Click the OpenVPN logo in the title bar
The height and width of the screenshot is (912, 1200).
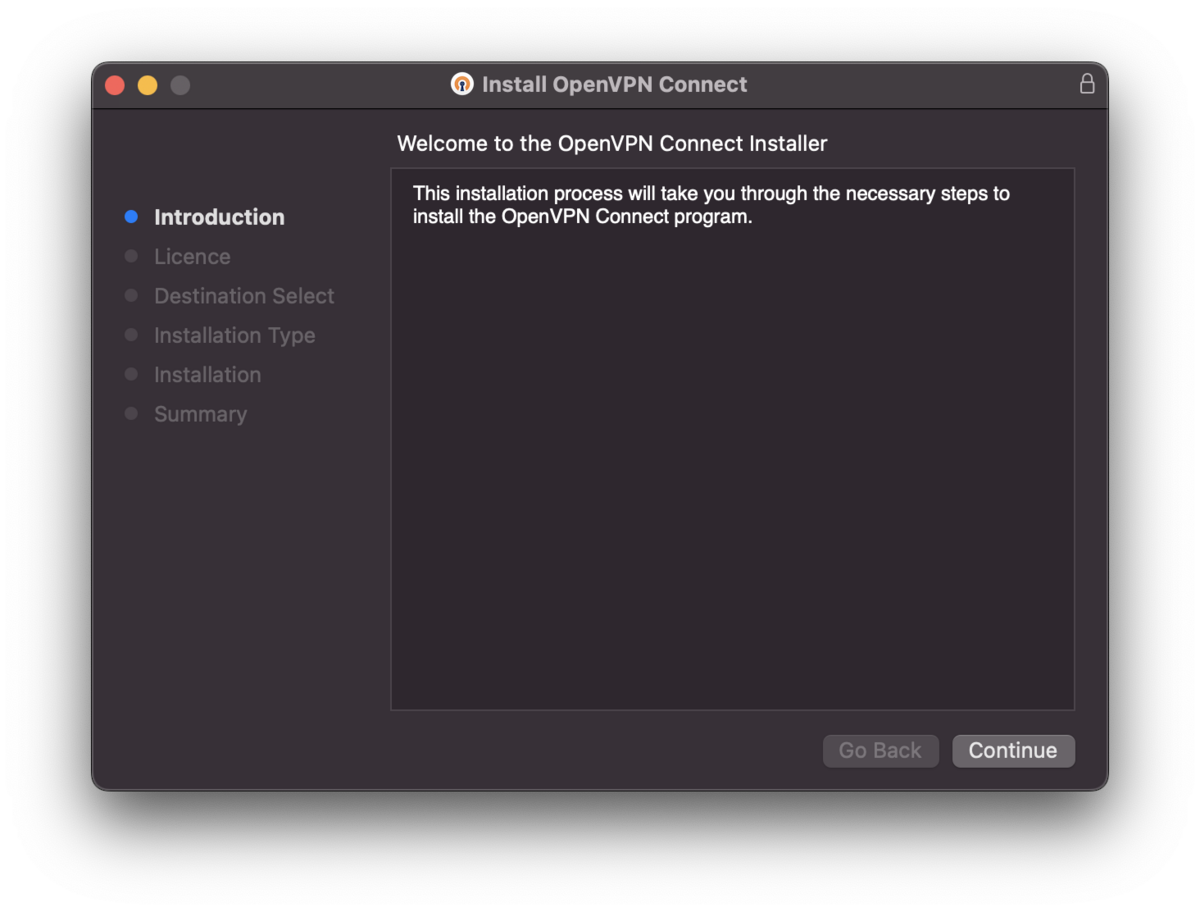[461, 84]
